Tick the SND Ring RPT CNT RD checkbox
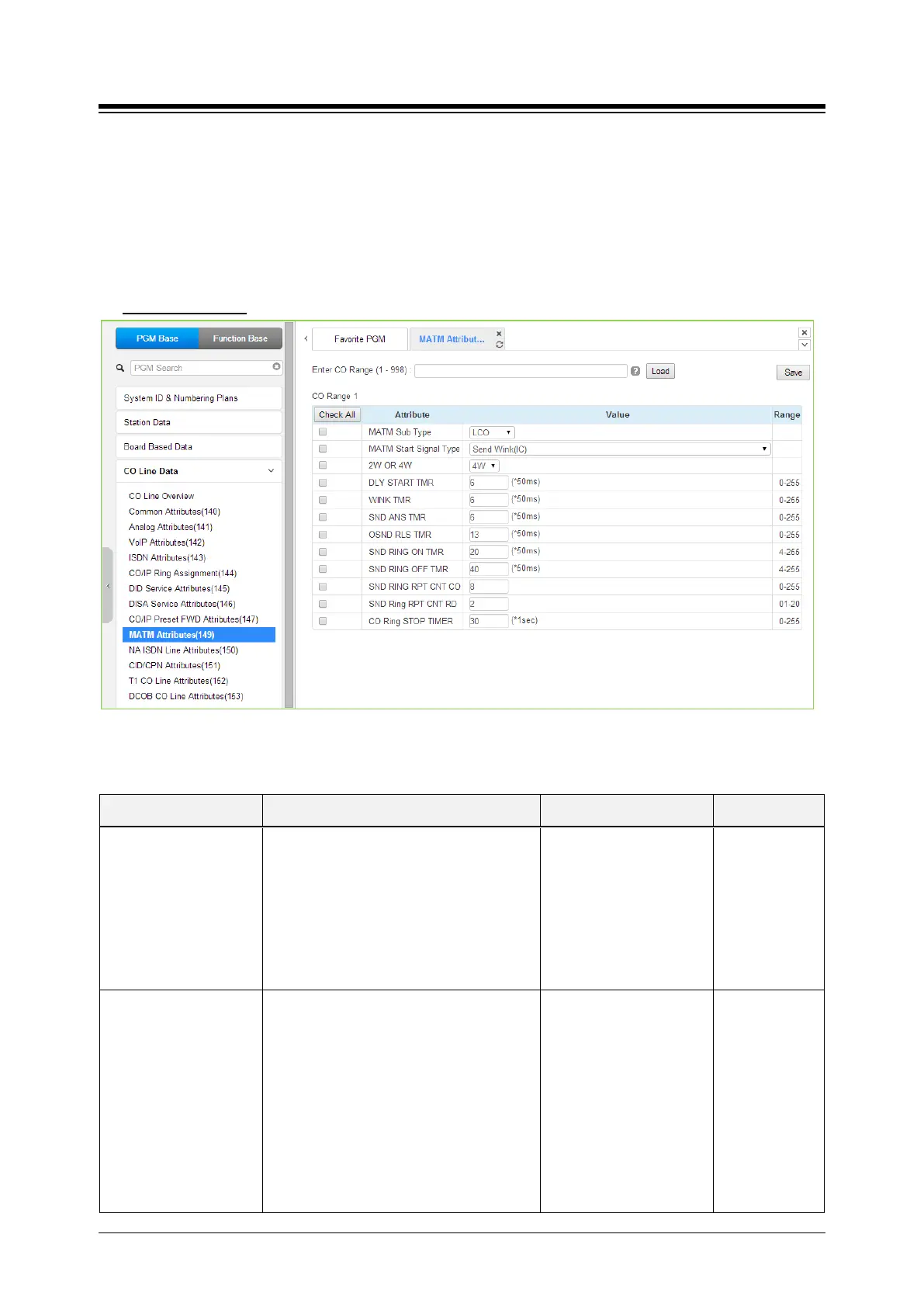The image size is (924, 1307). tap(323, 604)
